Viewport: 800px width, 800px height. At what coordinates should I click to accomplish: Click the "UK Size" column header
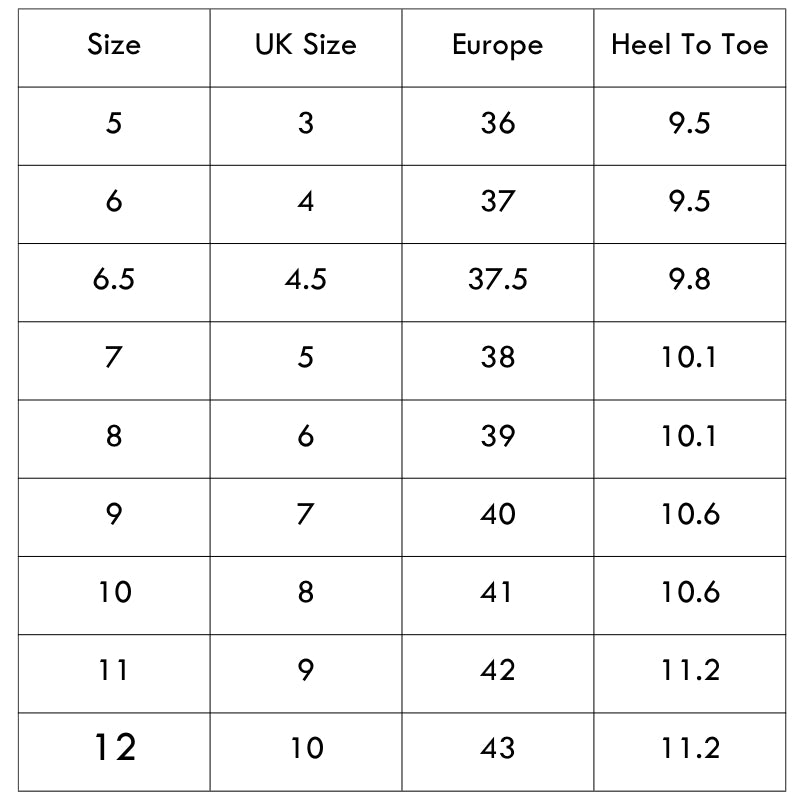[305, 45]
